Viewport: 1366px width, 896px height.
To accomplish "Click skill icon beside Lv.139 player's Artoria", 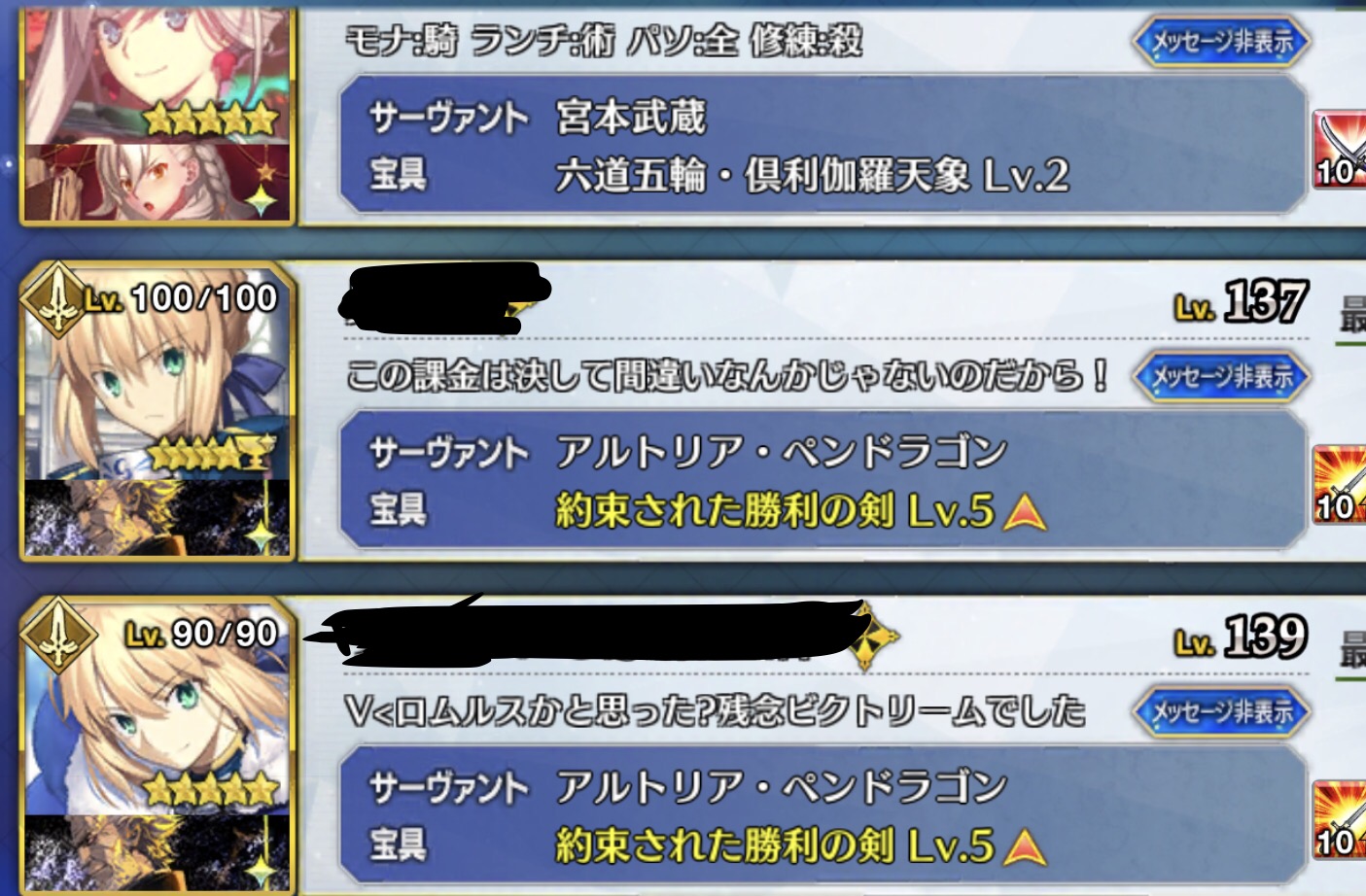I will click(x=1339, y=820).
